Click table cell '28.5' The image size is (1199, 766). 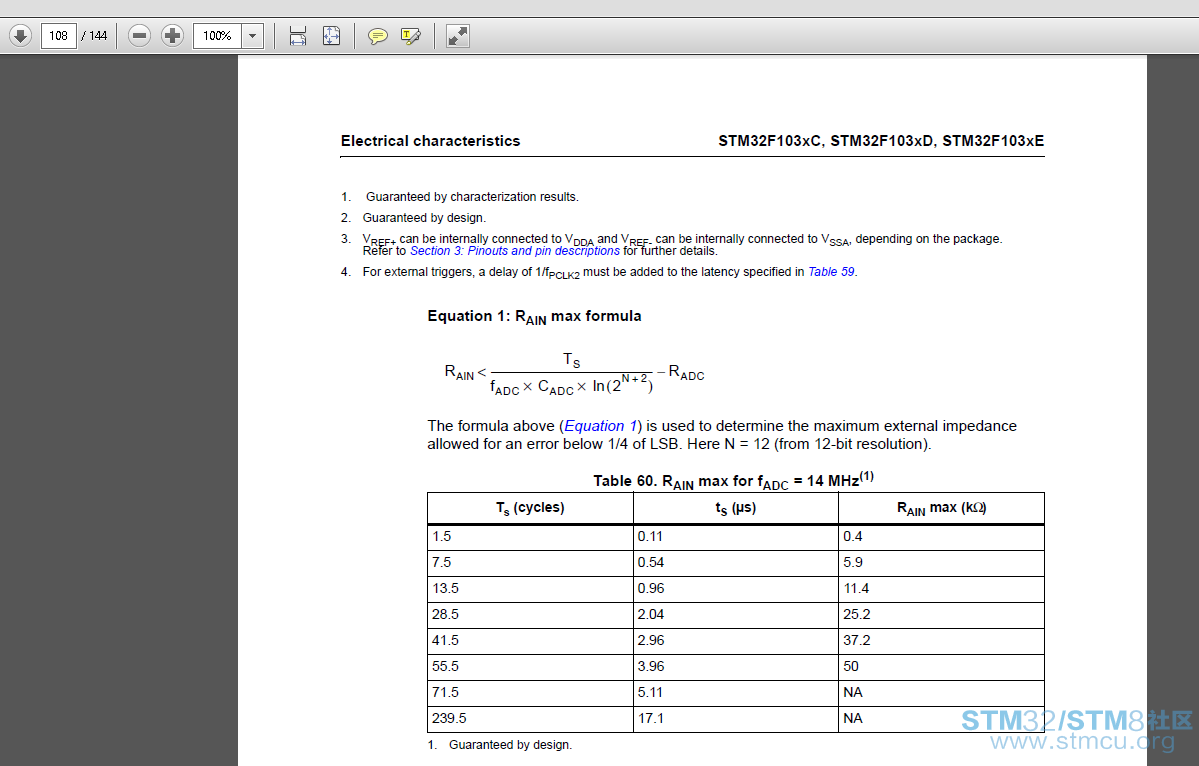[x=530, y=615]
